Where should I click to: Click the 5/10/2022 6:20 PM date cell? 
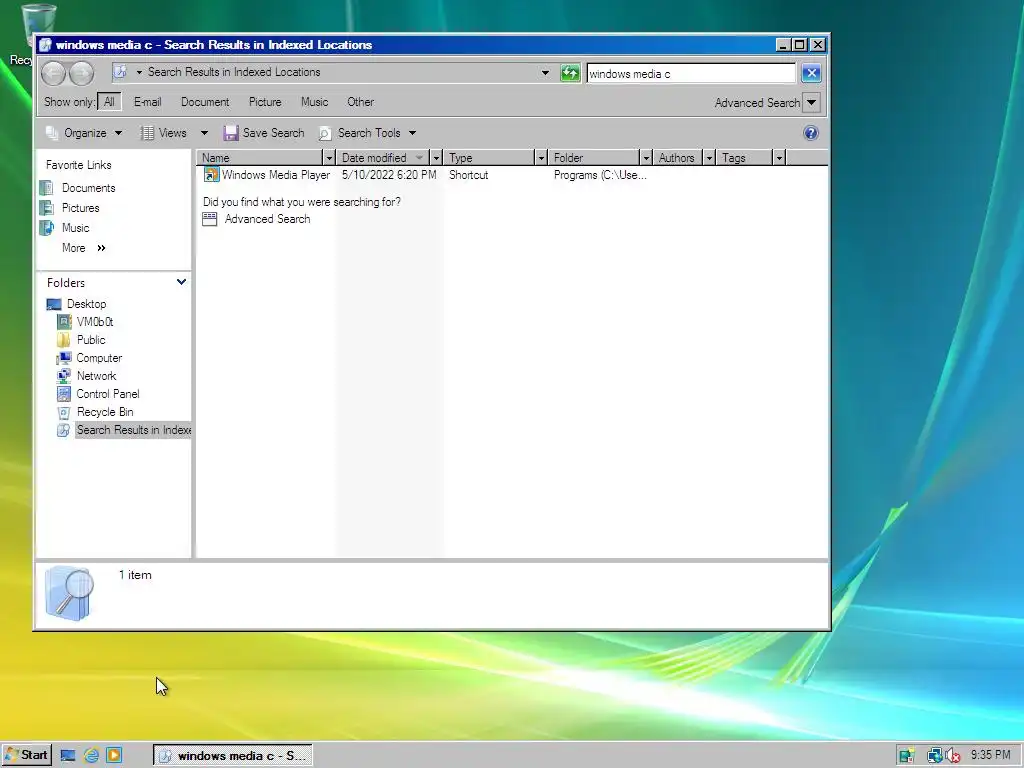[x=389, y=175]
